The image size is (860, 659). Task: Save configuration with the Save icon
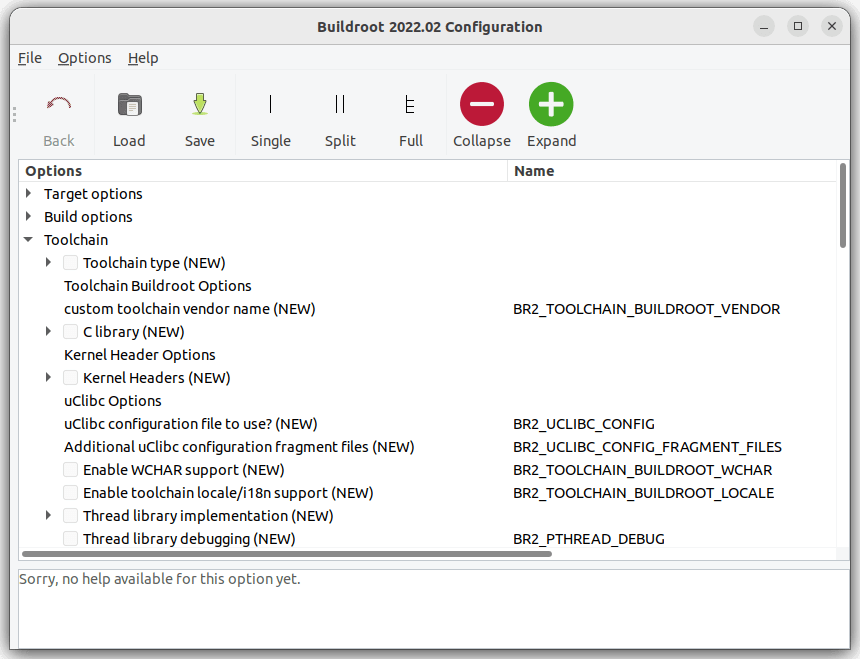200,105
